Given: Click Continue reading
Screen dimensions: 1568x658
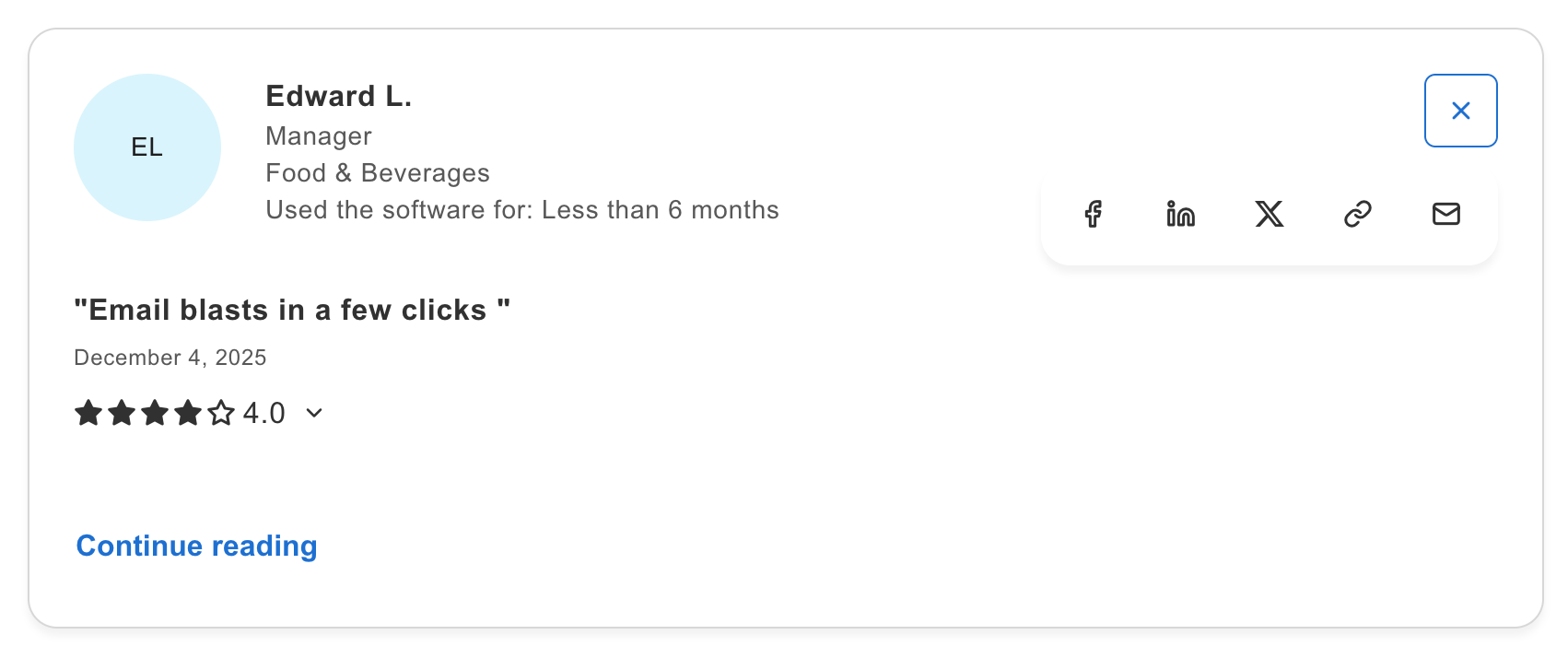Looking at the screenshot, I should point(196,545).
